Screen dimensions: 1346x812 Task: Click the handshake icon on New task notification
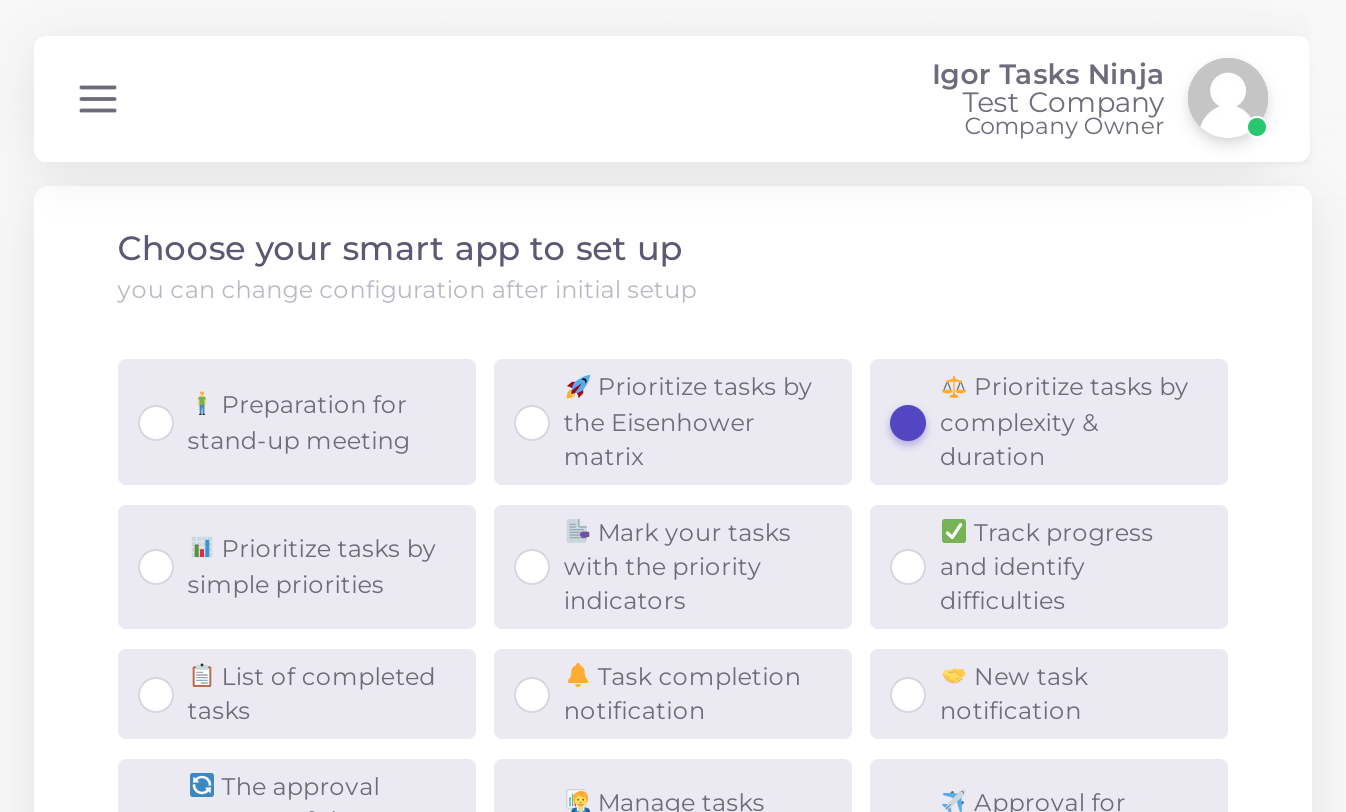coord(953,676)
